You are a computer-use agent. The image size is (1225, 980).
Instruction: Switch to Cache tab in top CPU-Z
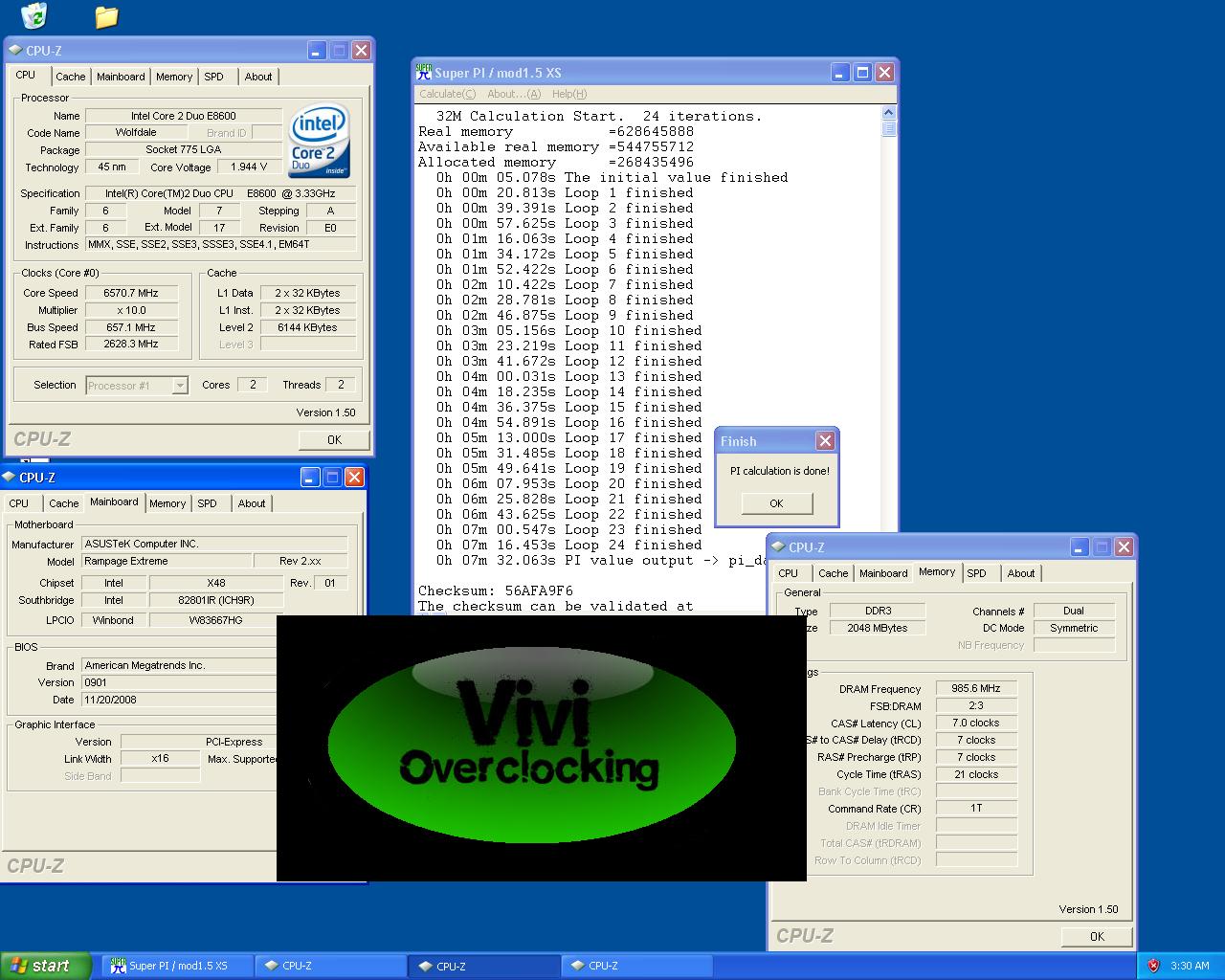pos(70,77)
